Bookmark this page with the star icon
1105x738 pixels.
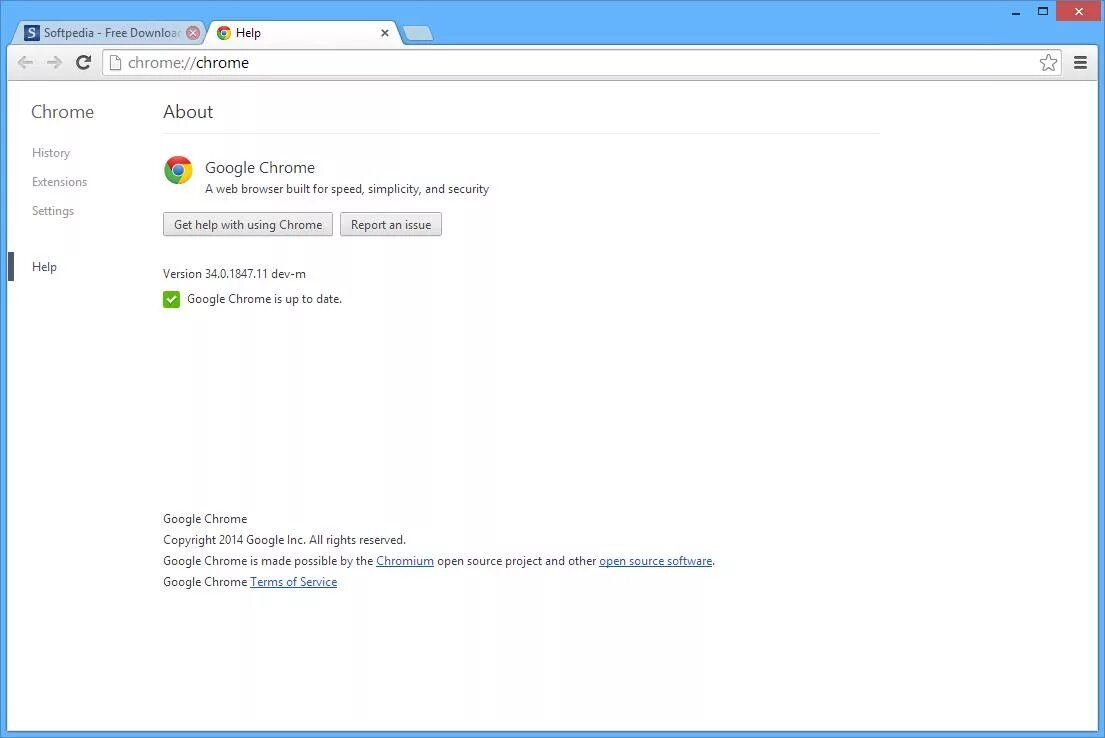1048,63
